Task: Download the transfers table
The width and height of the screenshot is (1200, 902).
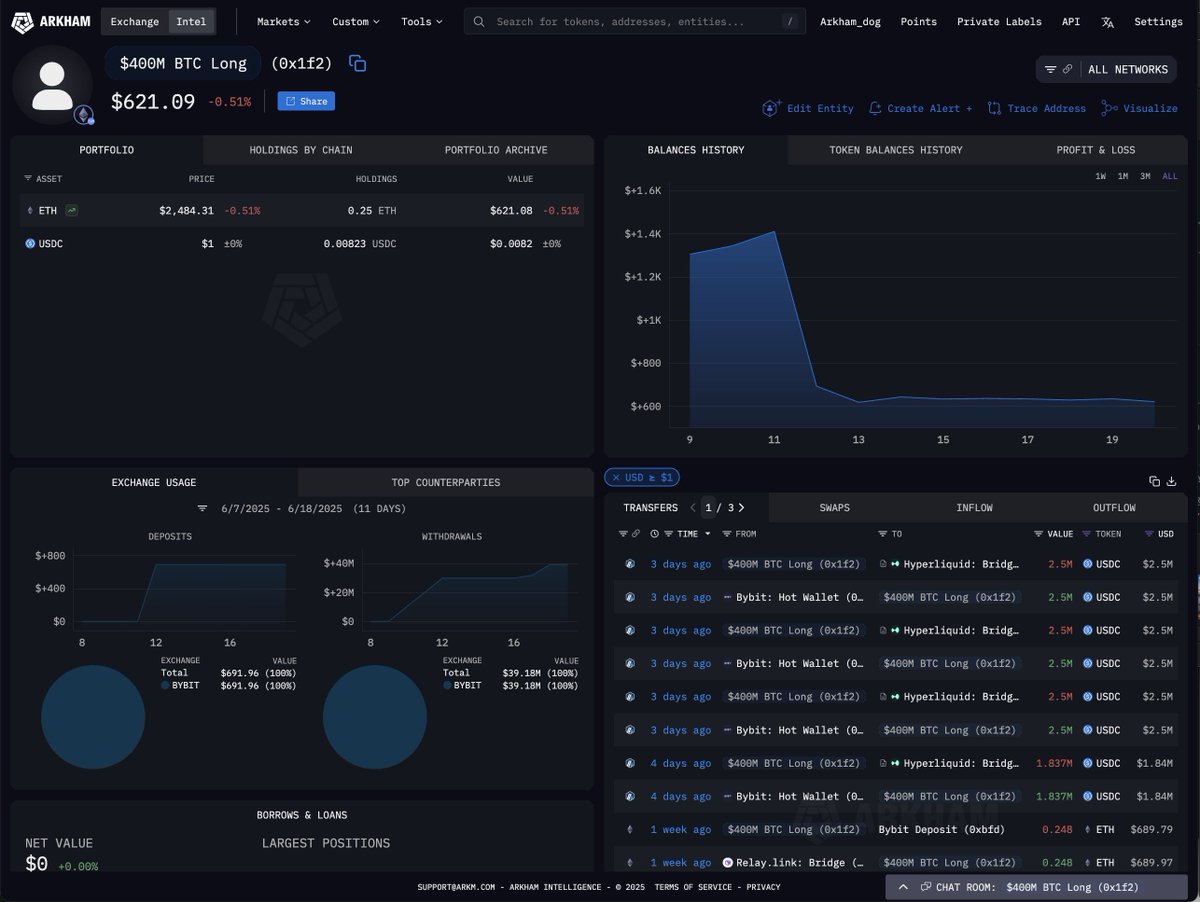Action: [1172, 481]
